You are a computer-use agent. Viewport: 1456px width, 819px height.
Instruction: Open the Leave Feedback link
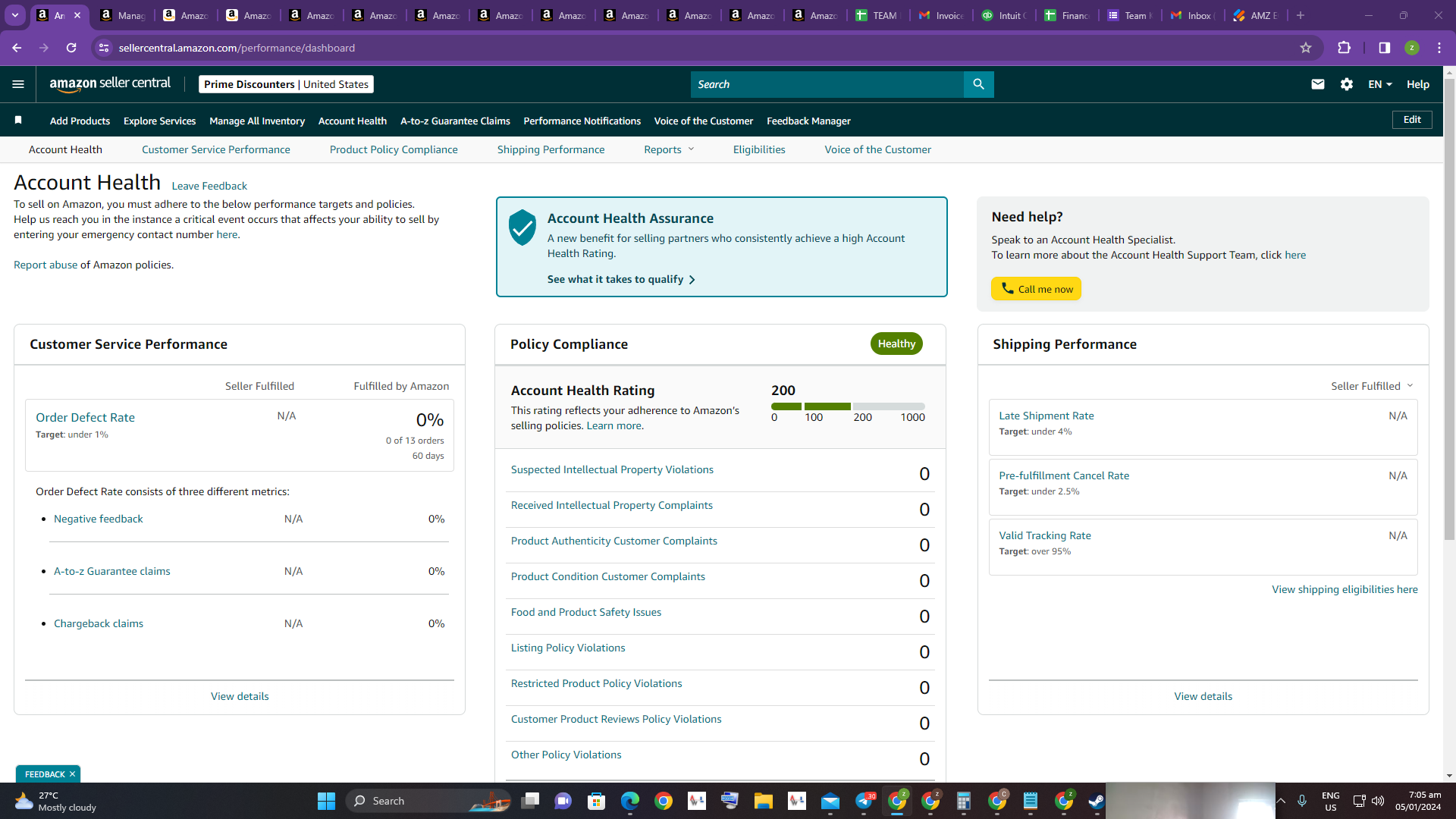[209, 186]
